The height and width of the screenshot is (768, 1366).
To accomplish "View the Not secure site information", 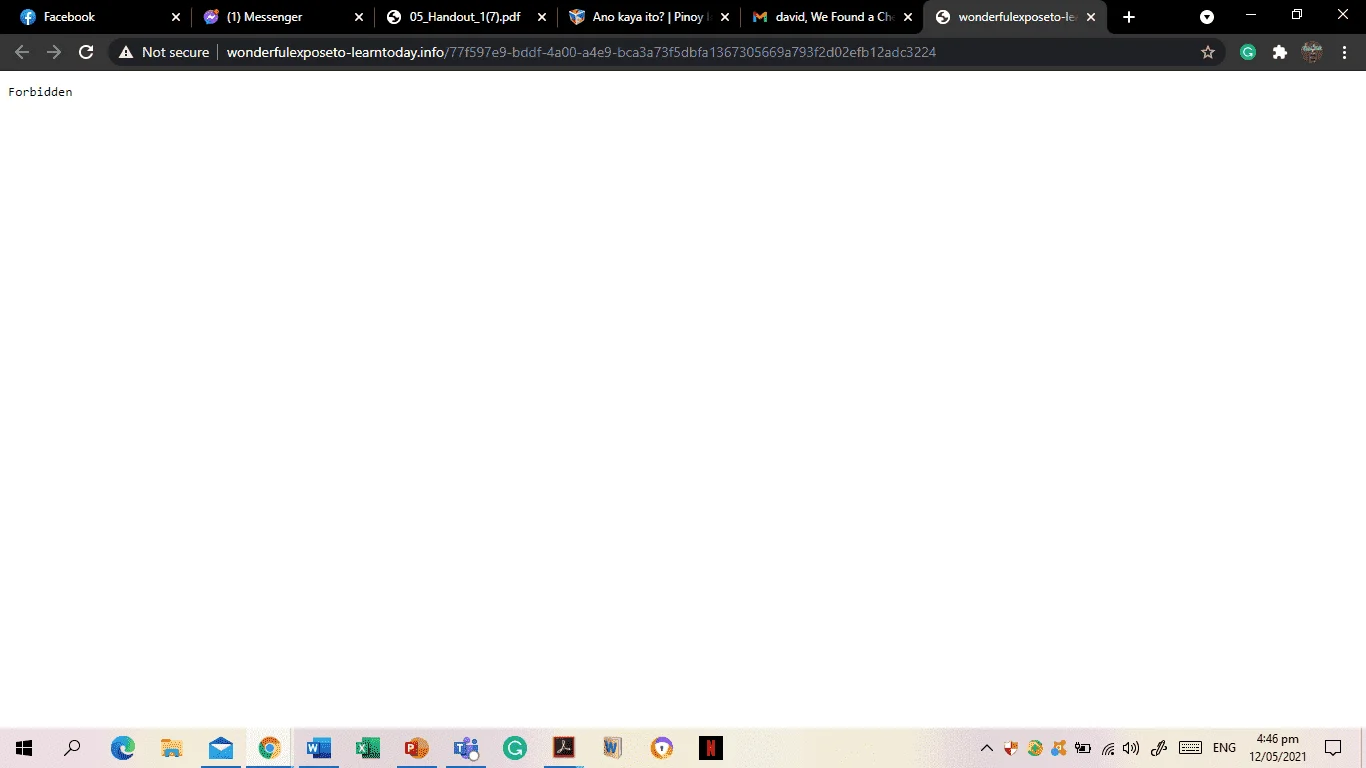I will [x=164, y=52].
